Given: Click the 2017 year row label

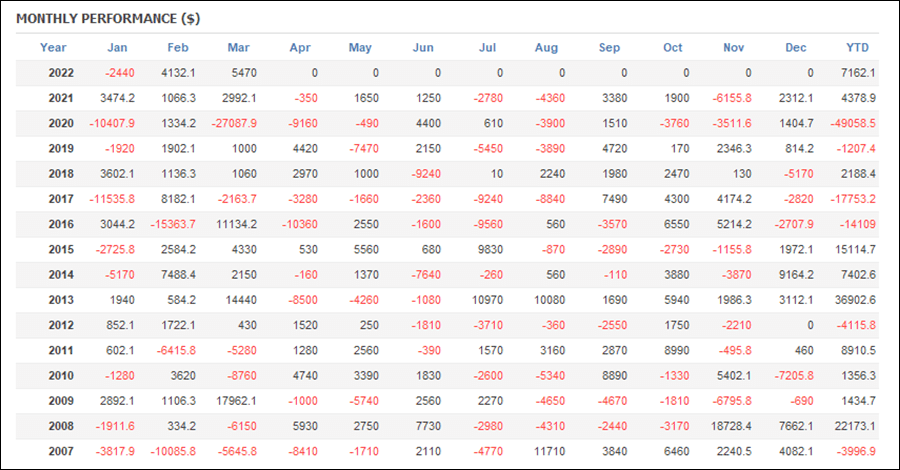Looking at the screenshot, I should click(x=61, y=199).
